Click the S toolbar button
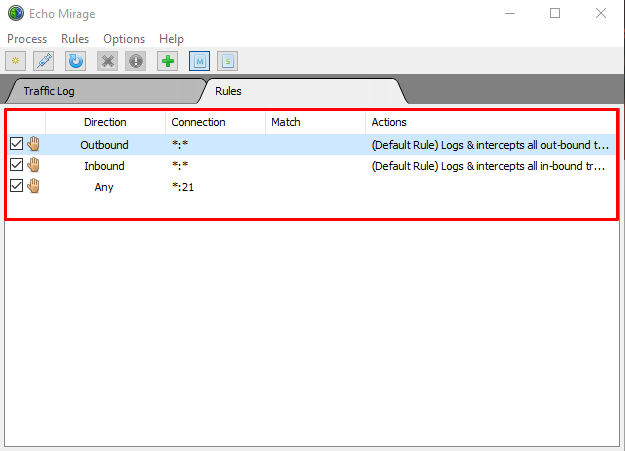 (x=228, y=61)
